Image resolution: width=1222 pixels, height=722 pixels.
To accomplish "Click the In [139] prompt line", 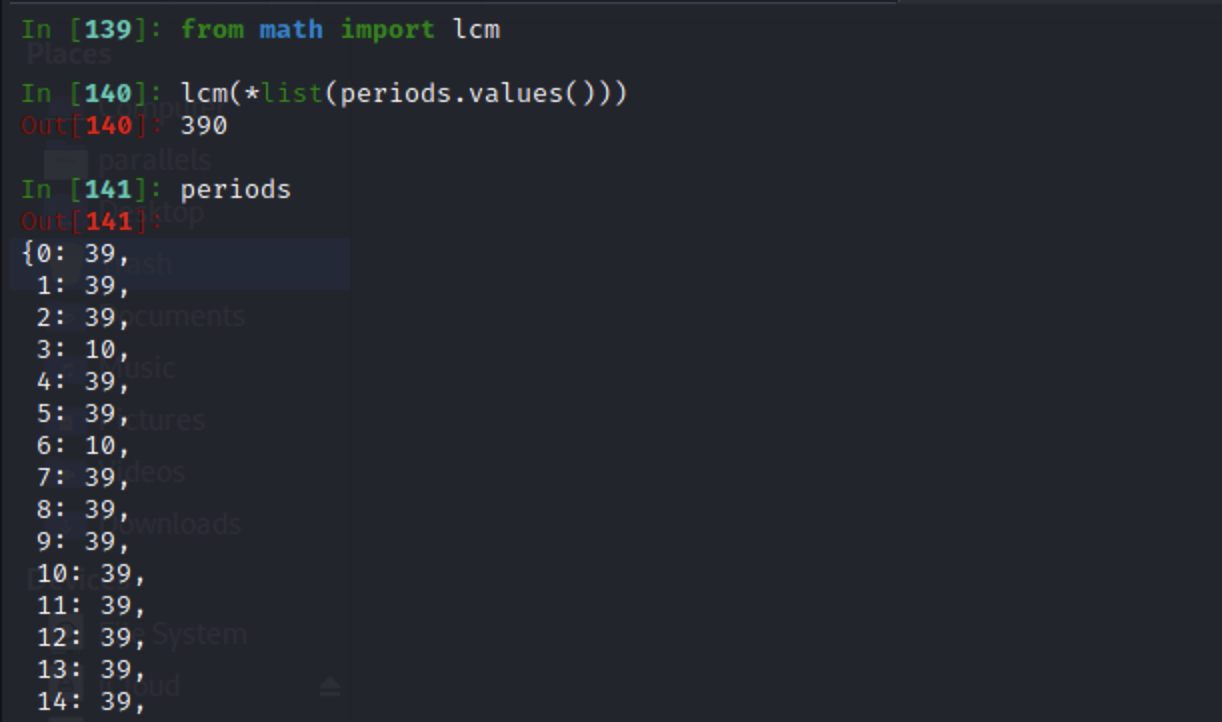I will [x=260, y=29].
